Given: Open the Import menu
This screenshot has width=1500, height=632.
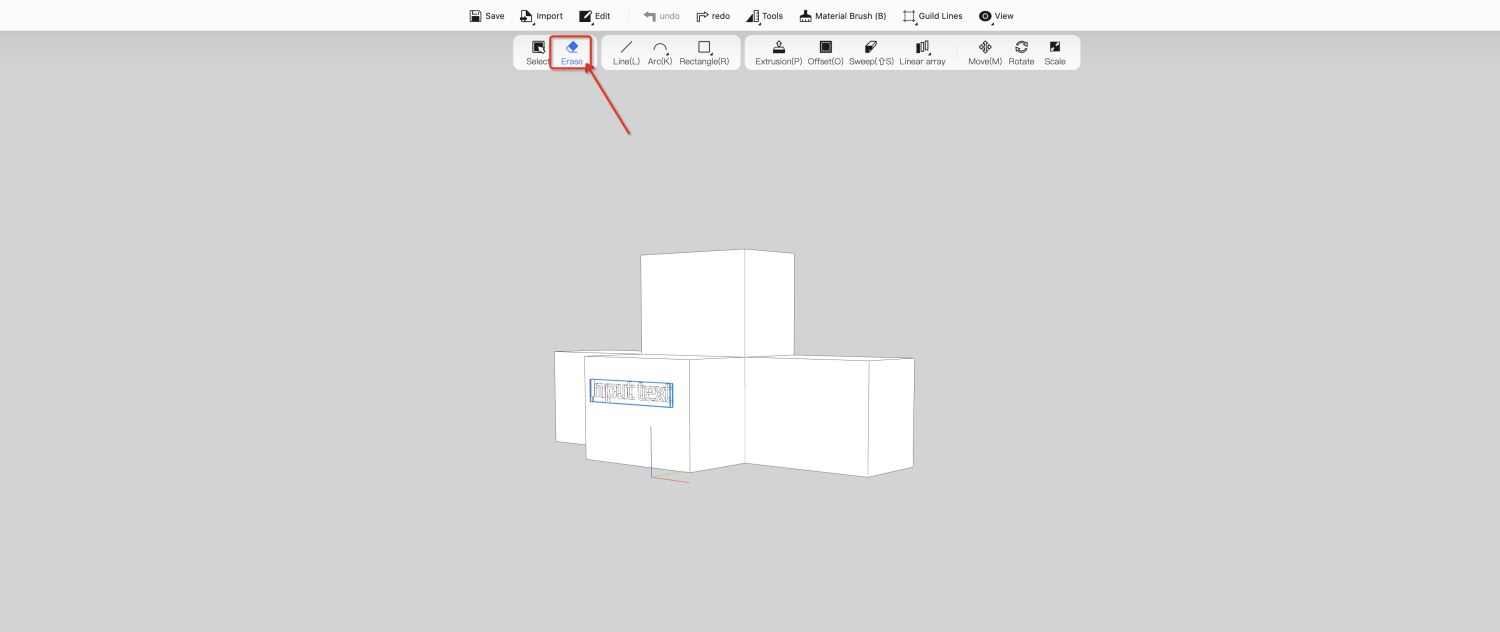Looking at the screenshot, I should tap(541, 16).
